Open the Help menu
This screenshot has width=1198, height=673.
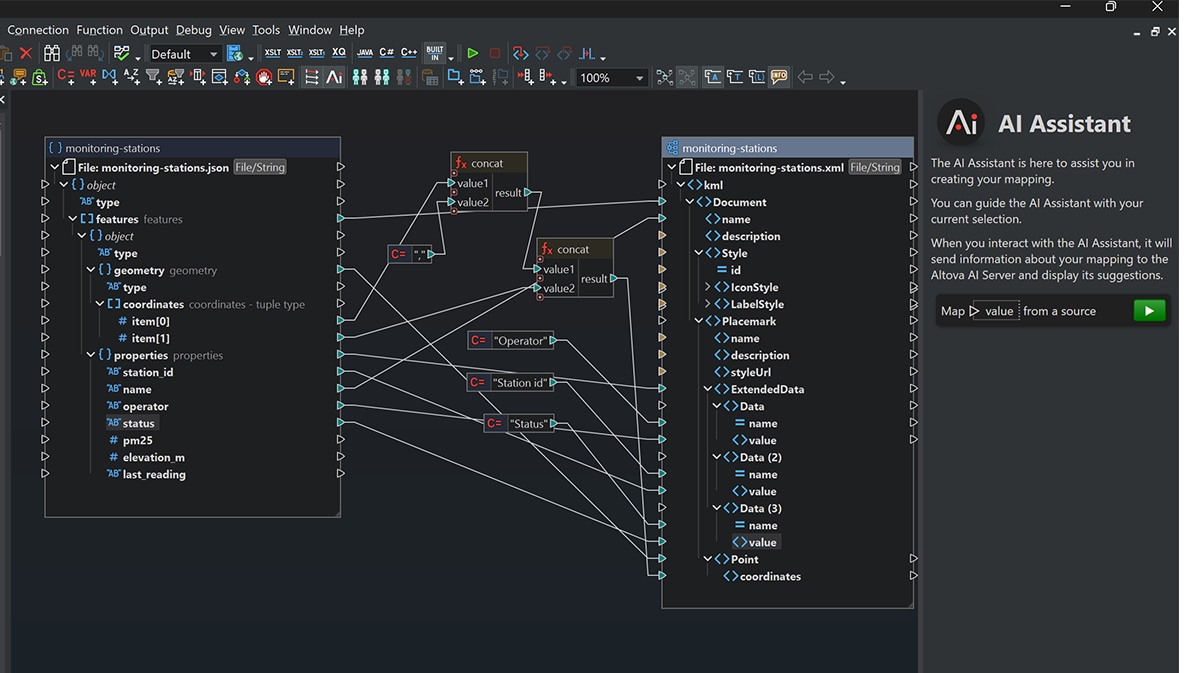click(x=351, y=30)
